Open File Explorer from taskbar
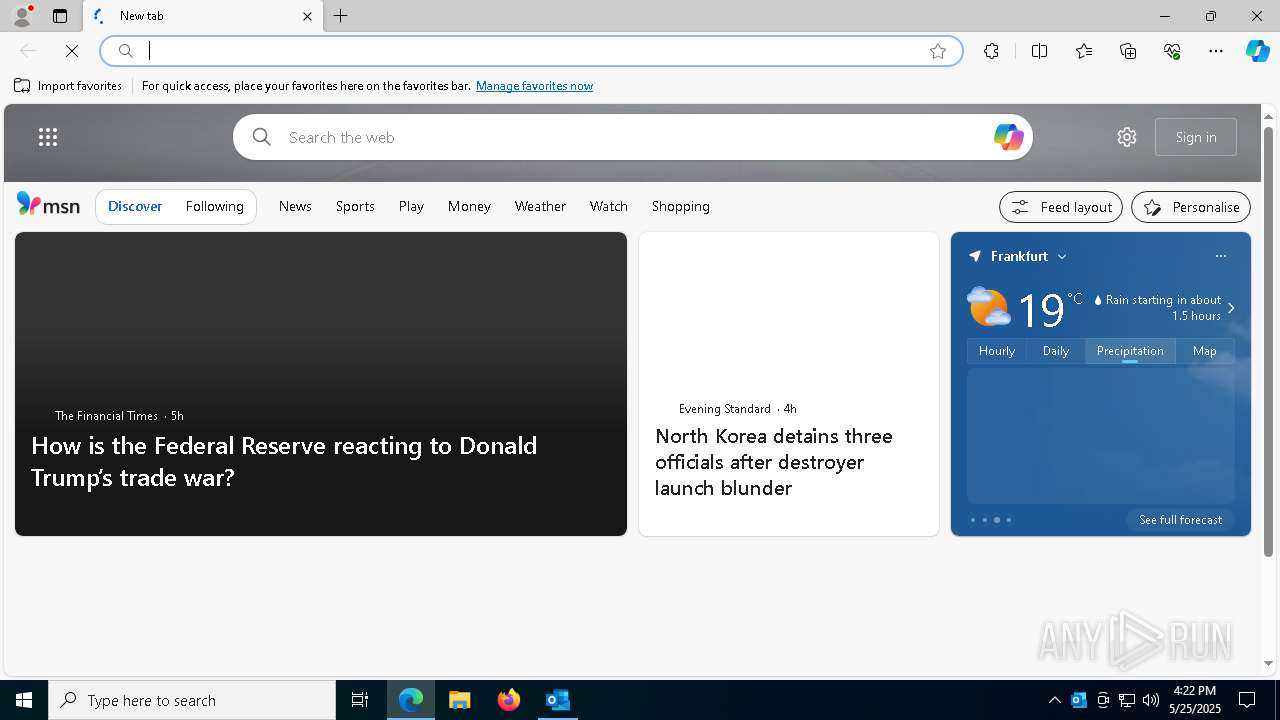 459,700
